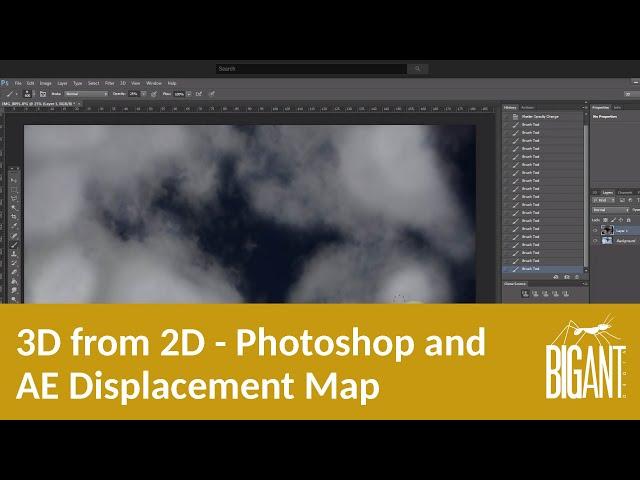Filter layers by pixel layer icon
This screenshot has width=640, height=480.
(x=622, y=200)
